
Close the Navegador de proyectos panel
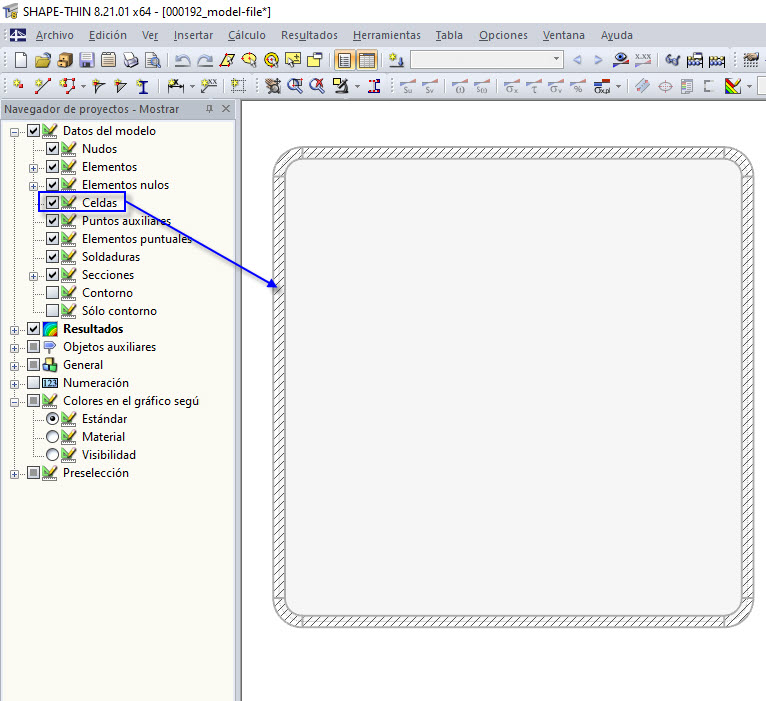point(226,108)
